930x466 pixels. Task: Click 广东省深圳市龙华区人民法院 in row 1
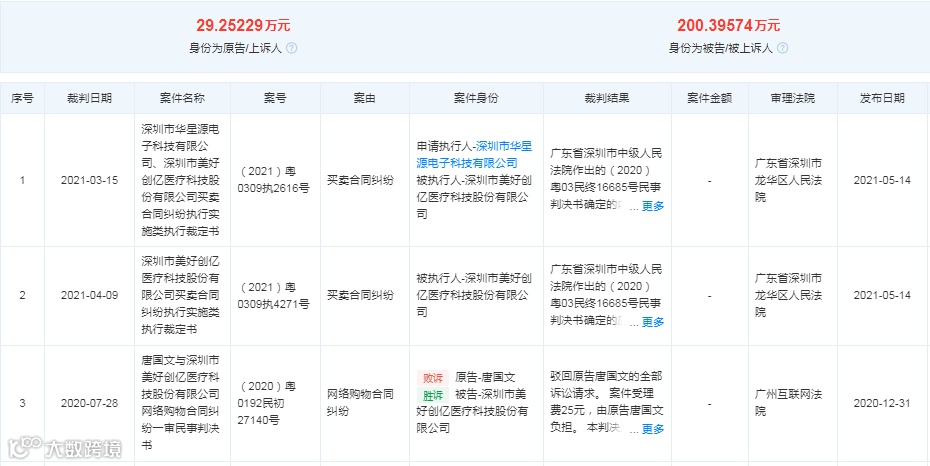[x=788, y=180]
